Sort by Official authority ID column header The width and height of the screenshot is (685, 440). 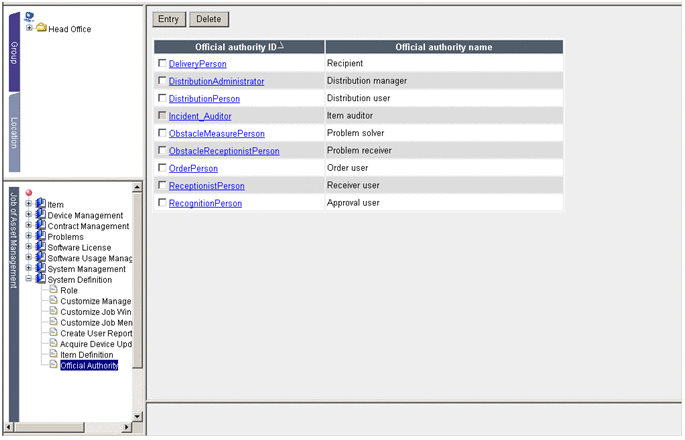click(x=239, y=47)
